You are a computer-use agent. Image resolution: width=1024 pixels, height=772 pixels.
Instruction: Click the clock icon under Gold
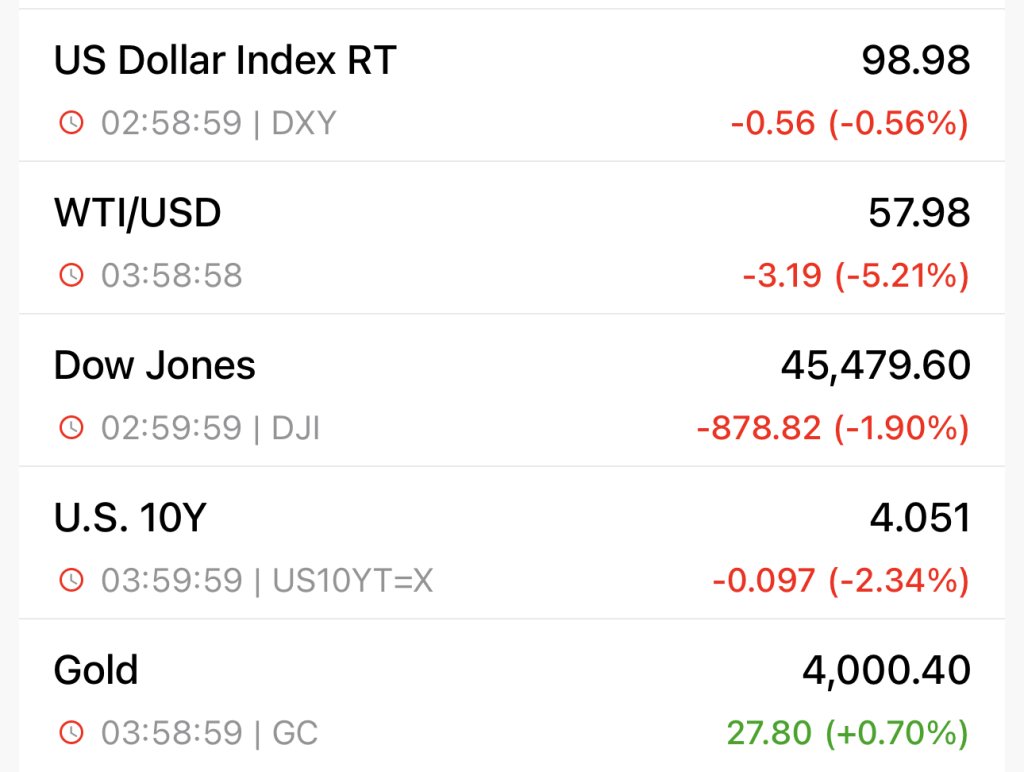click(71, 733)
